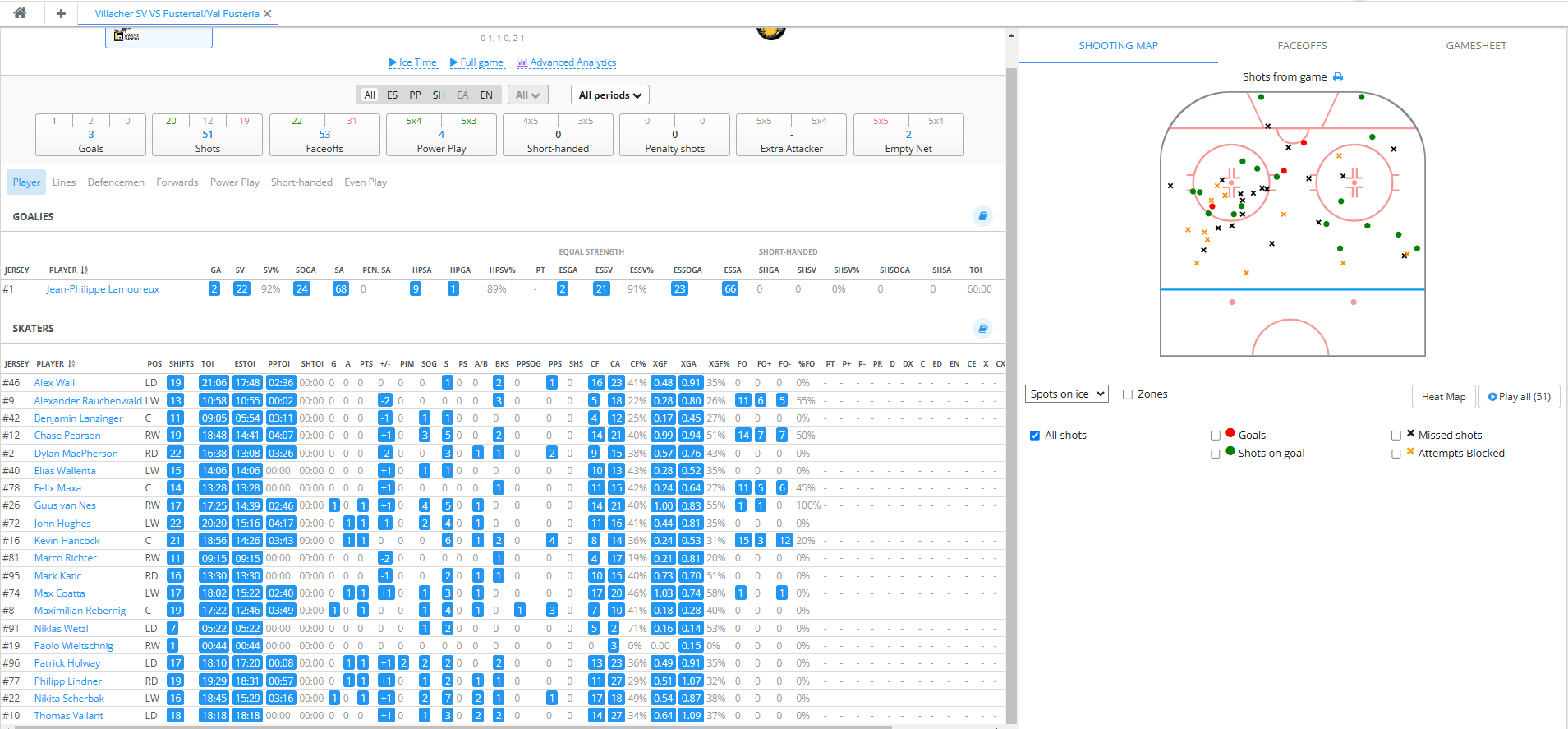
Task: Open the Gamesheet tab
Action: point(1476,46)
